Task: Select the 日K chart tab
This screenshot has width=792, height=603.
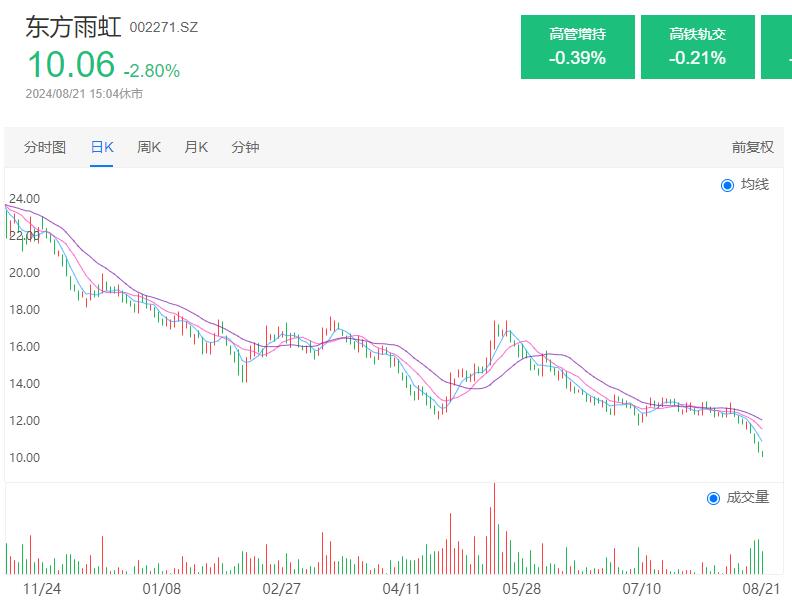Action: coord(102,147)
